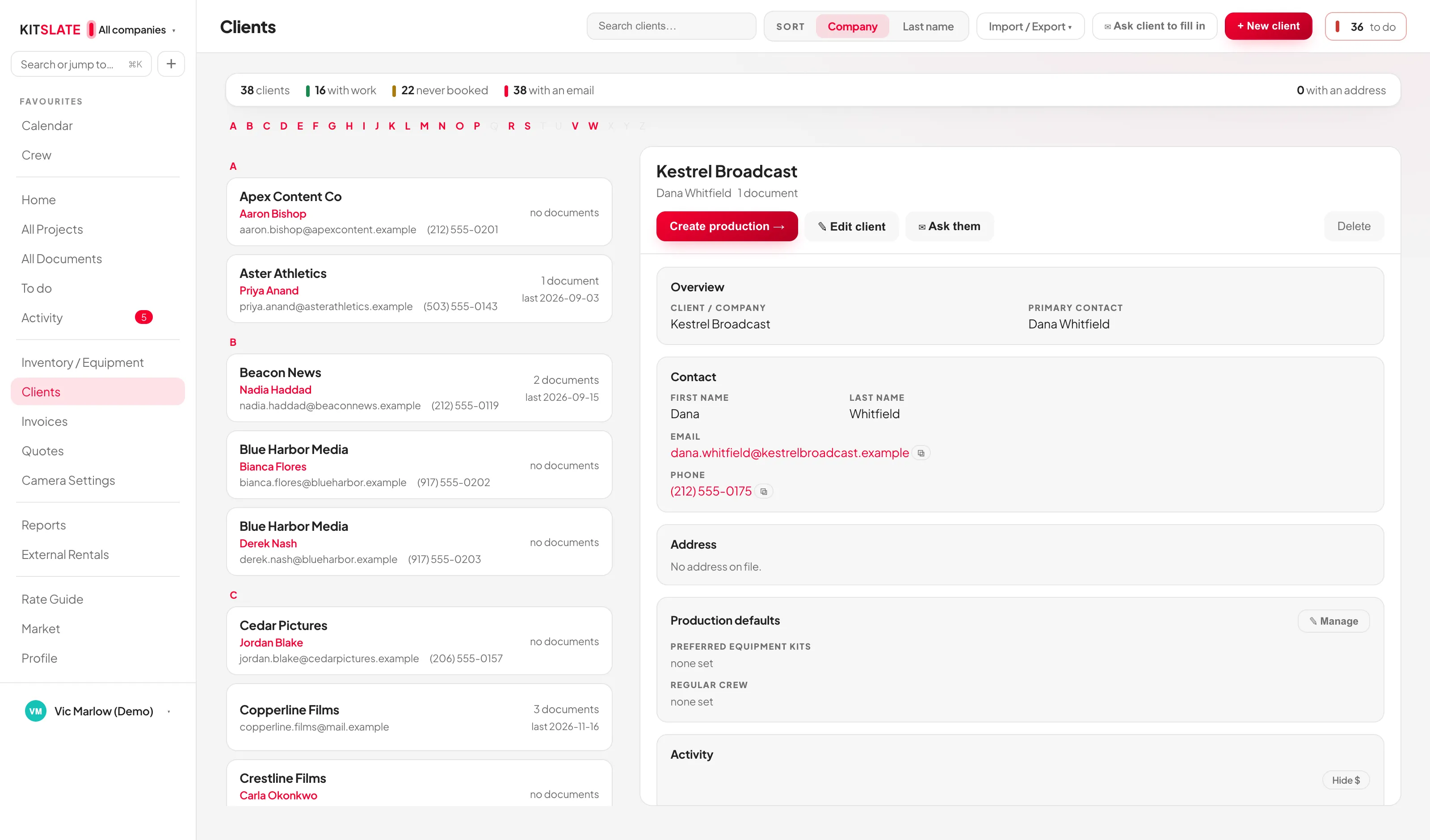Sort clients by Company

(852, 26)
